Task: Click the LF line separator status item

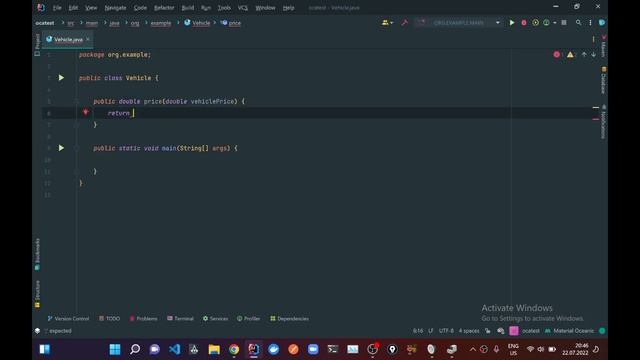Action: 431,331
